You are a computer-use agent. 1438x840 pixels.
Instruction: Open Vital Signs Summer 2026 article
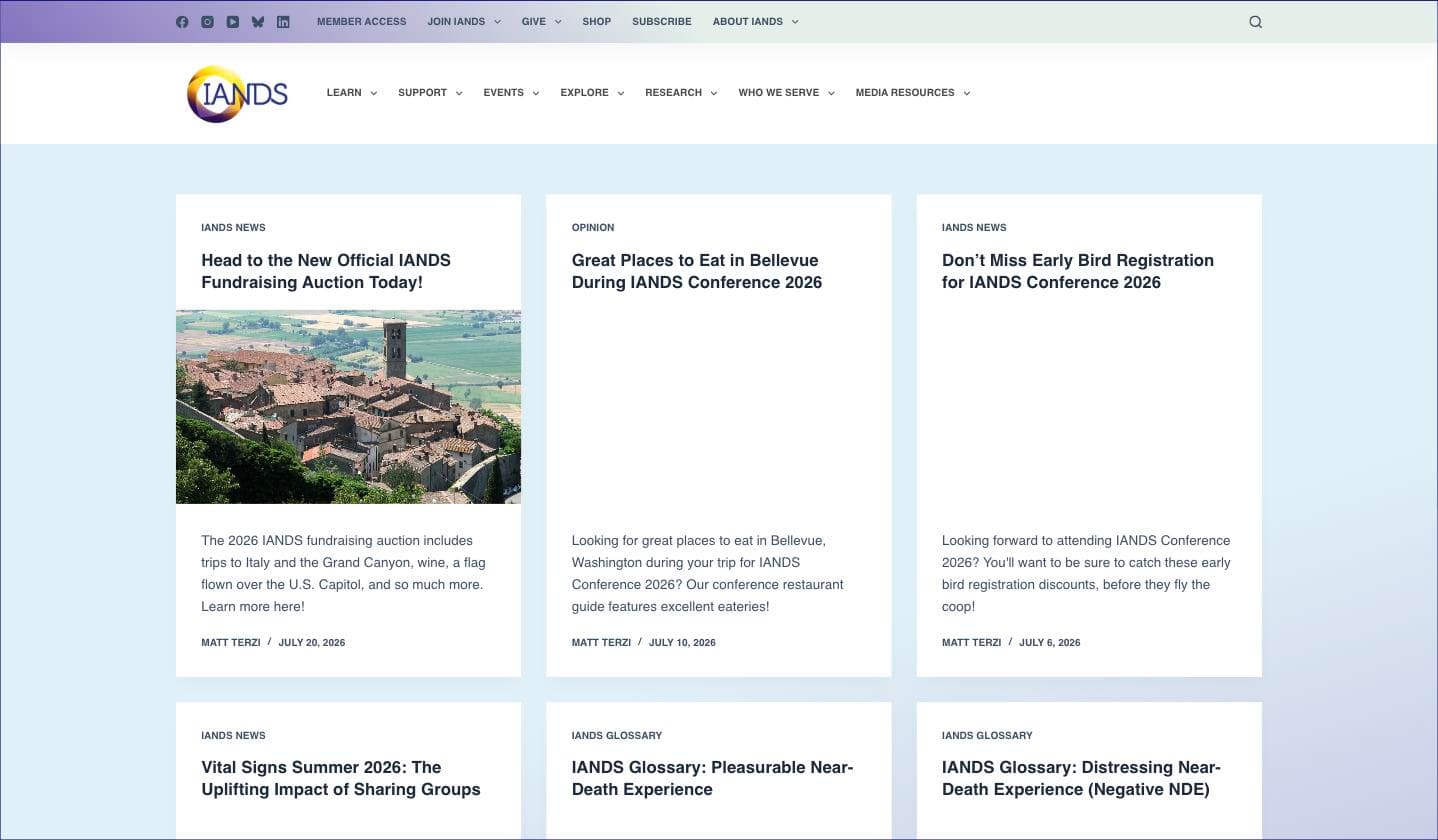coord(340,778)
